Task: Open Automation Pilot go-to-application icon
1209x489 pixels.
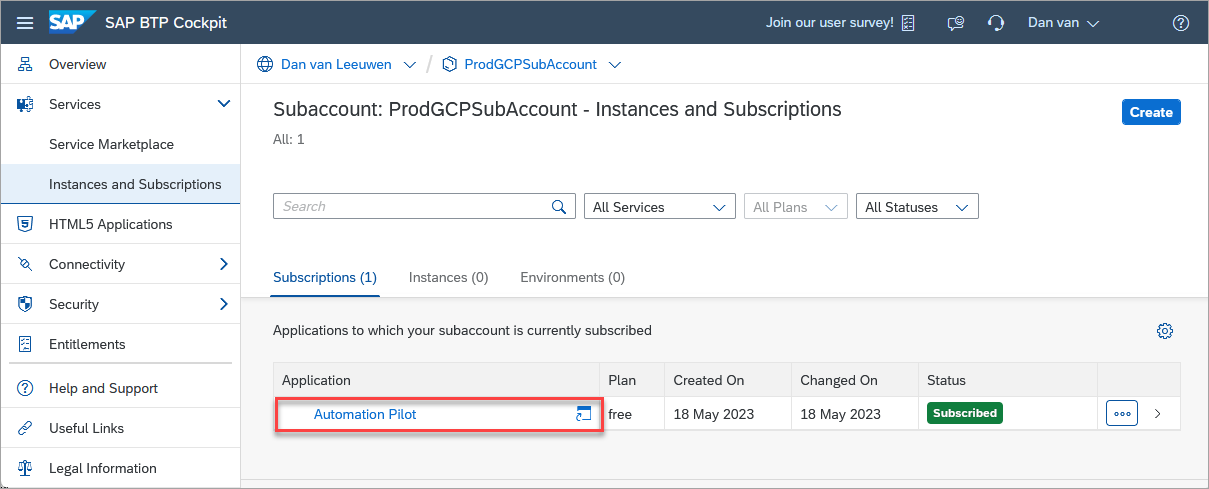Action: click(x=584, y=414)
